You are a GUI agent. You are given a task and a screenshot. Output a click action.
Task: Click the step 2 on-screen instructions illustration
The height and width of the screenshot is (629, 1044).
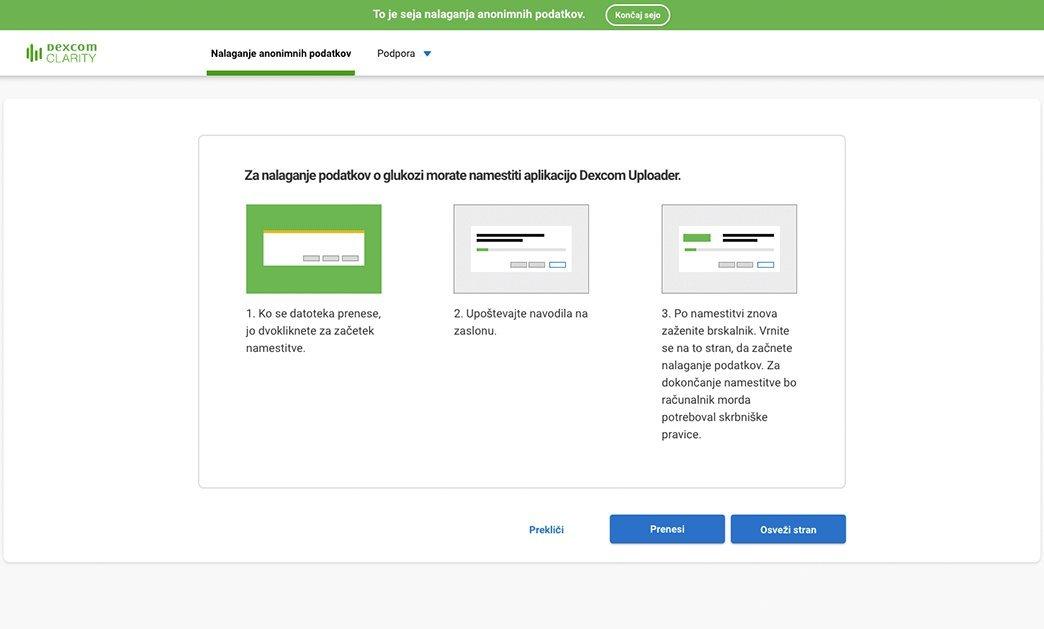[521, 249]
